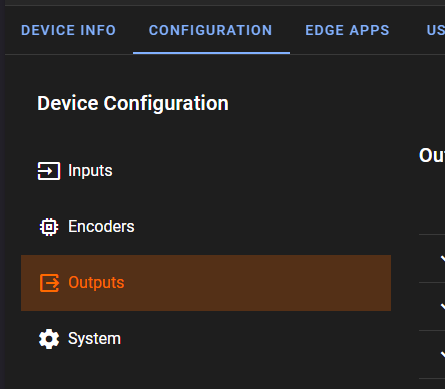Image resolution: width=445 pixels, height=389 pixels.
Task: Click the Inputs arrow-box icon
Action: (49, 171)
